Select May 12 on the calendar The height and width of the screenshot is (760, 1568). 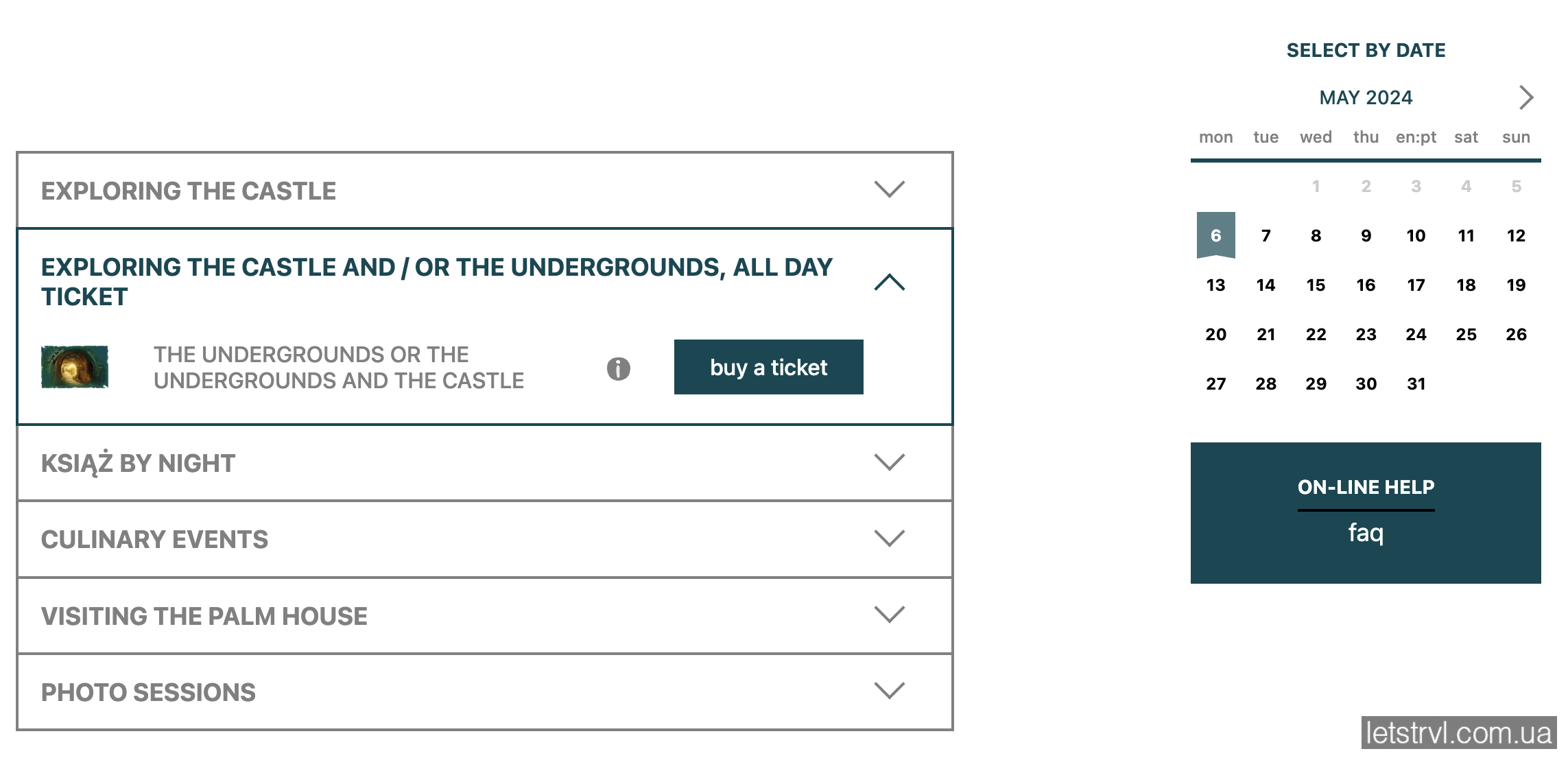pos(1516,235)
